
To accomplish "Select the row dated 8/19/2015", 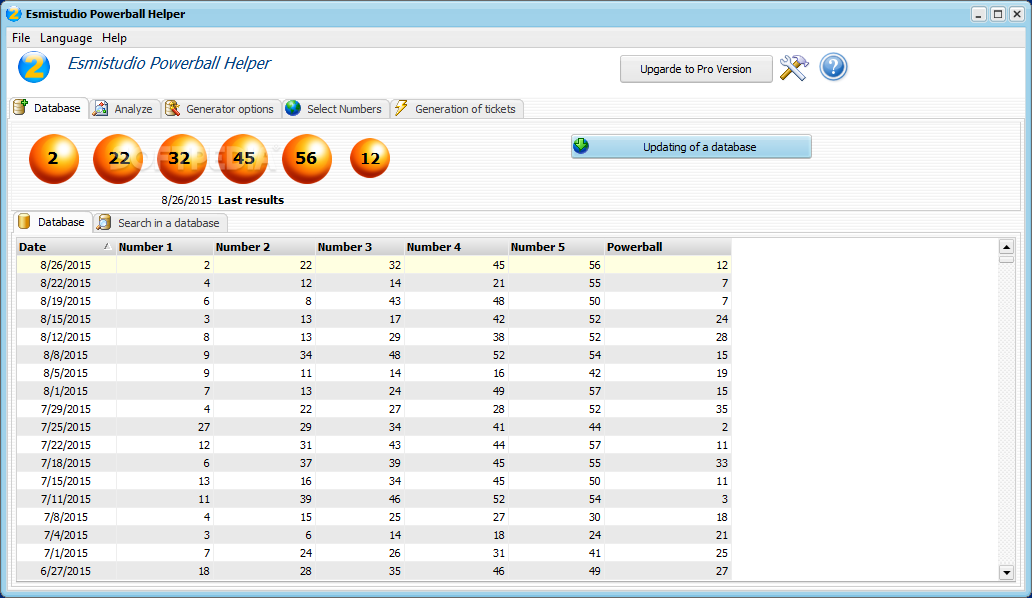I will click(x=374, y=301).
